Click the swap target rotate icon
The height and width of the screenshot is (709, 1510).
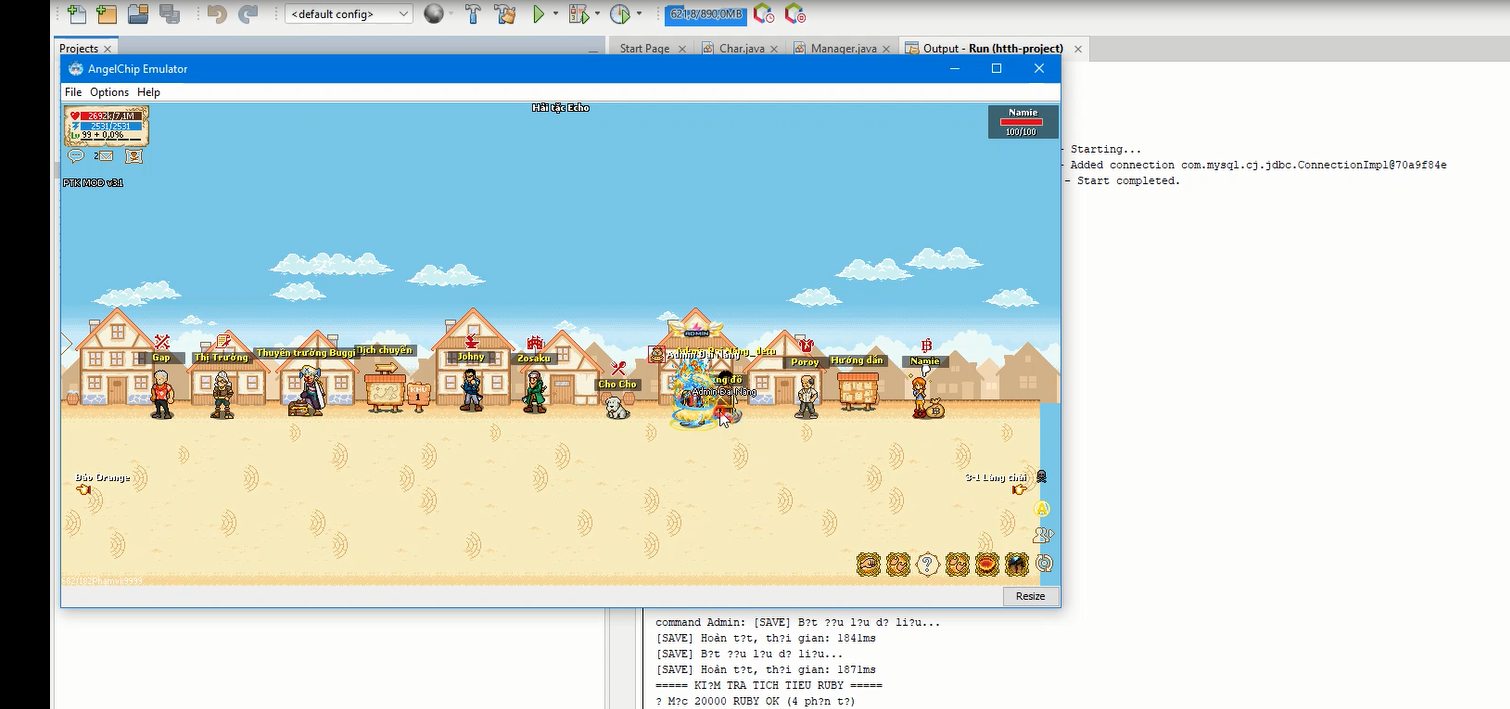(1044, 563)
